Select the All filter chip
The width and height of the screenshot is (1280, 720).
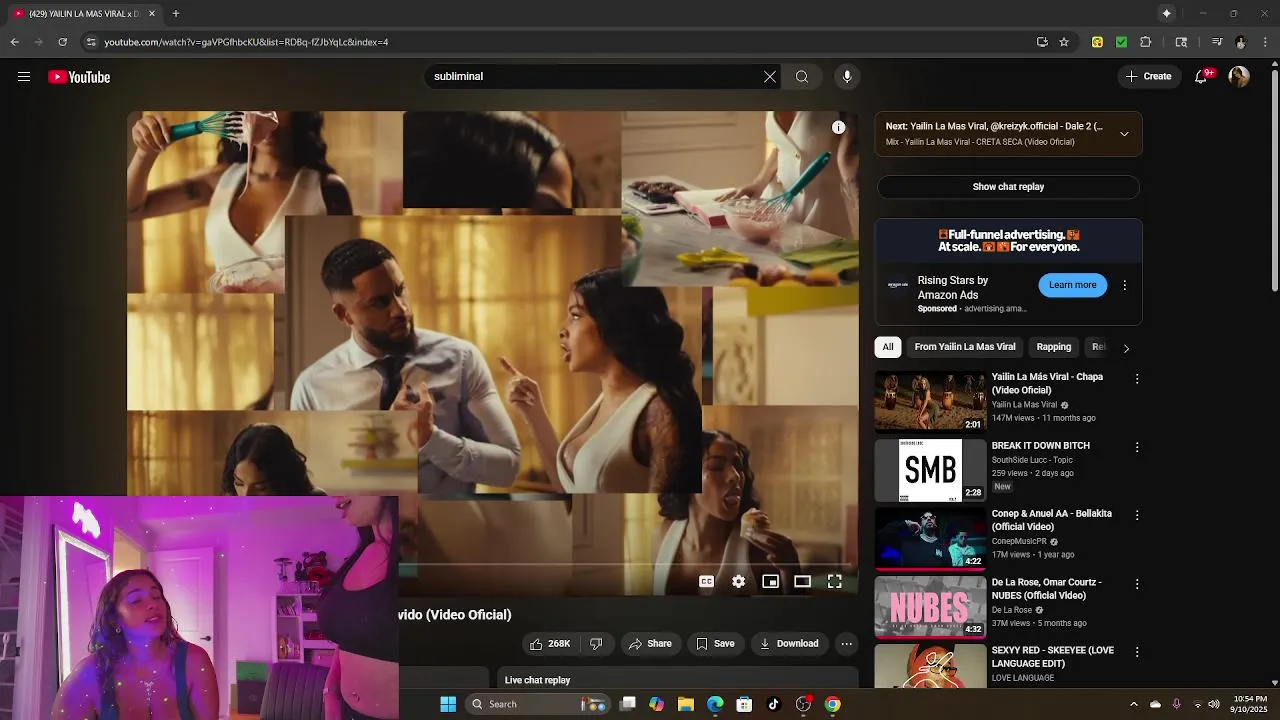pos(888,347)
